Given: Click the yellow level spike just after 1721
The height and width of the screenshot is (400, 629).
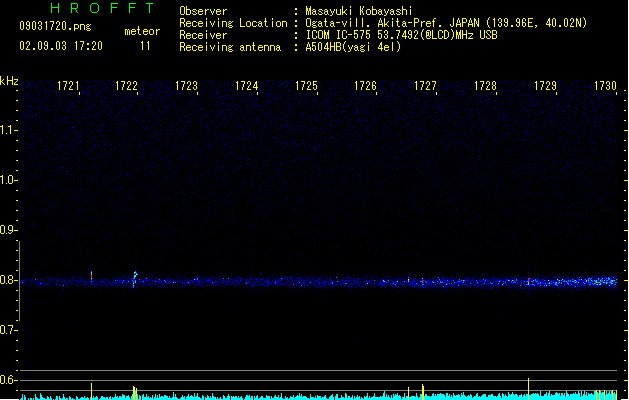Looking at the screenshot, I should pyautogui.click(x=91, y=391).
